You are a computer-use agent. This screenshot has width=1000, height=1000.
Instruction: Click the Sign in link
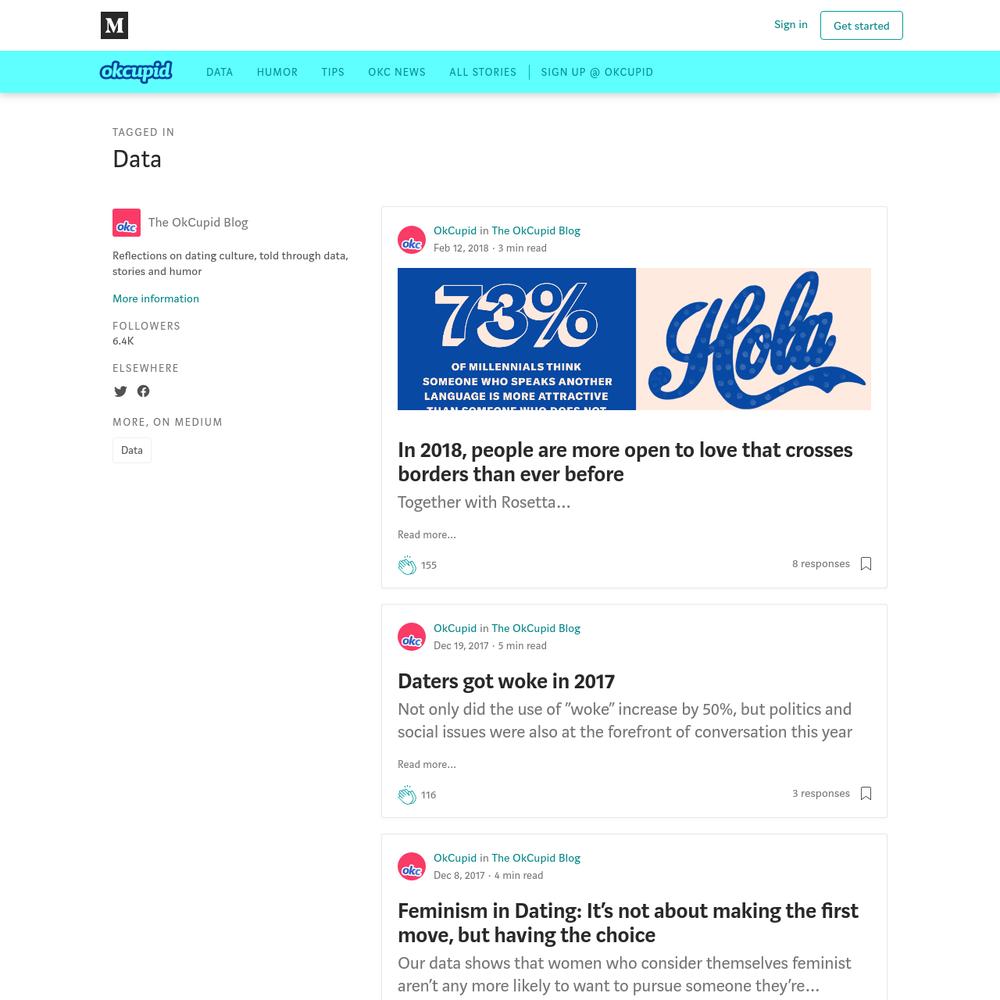coord(790,24)
